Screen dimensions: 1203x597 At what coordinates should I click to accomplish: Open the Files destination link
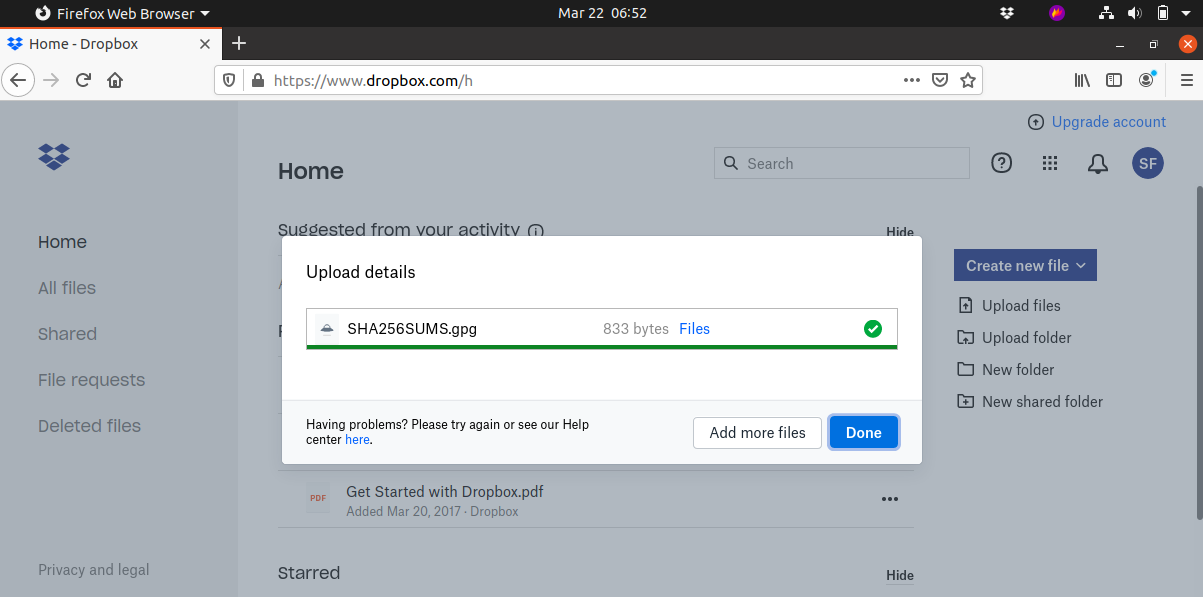[694, 329]
